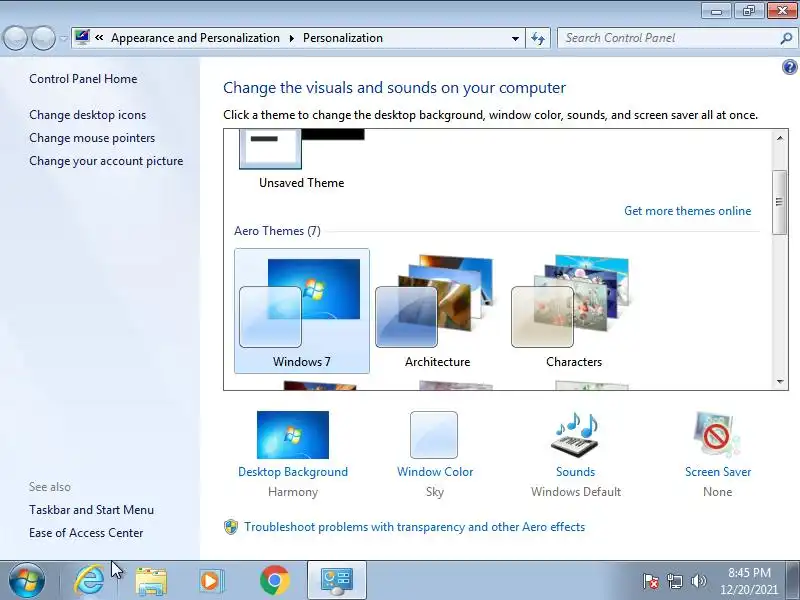Click the refresh button beside address bar
Viewport: 800px width, 600px height.
click(x=538, y=38)
